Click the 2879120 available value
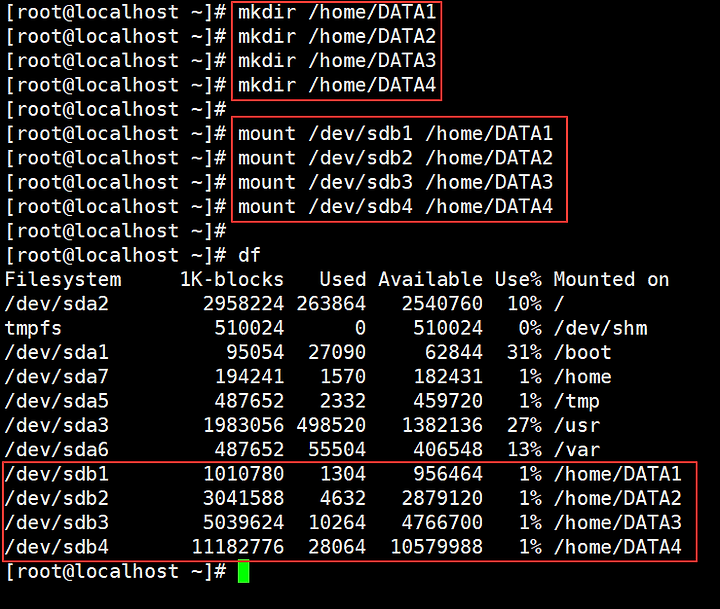 click(x=442, y=499)
